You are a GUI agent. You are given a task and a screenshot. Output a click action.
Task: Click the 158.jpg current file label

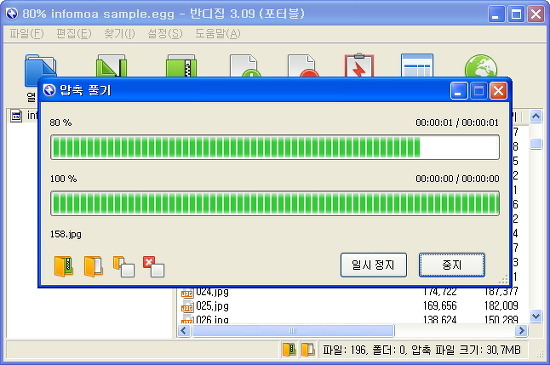(x=66, y=234)
